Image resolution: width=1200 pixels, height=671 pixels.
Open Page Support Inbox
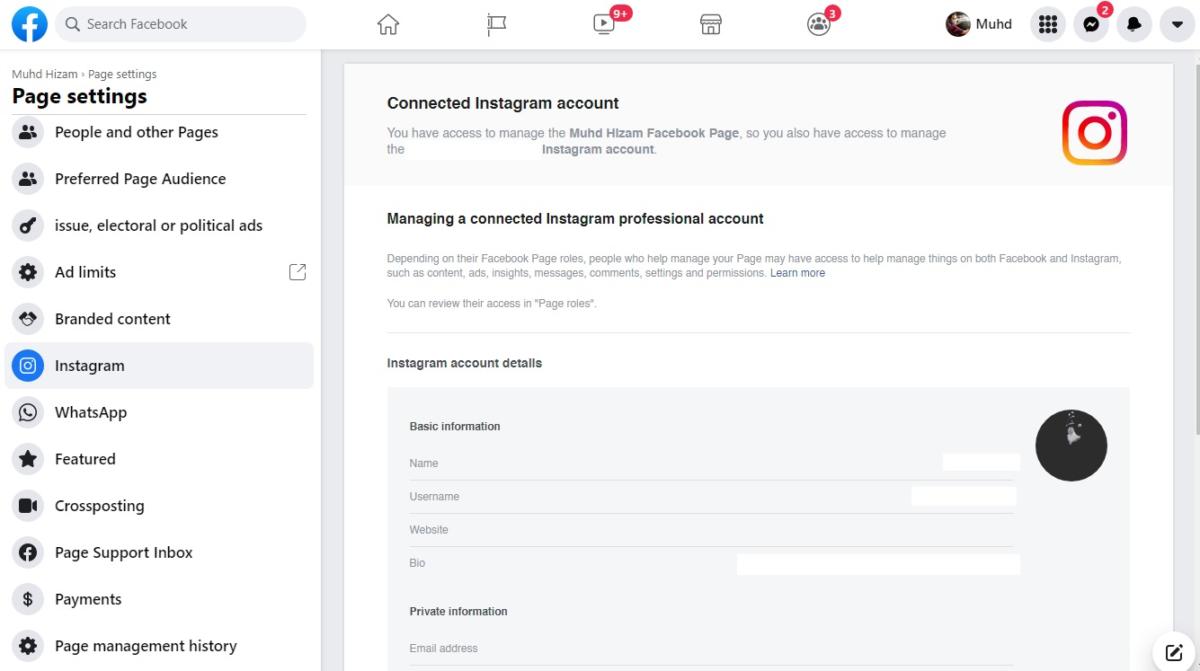pyautogui.click(x=160, y=552)
